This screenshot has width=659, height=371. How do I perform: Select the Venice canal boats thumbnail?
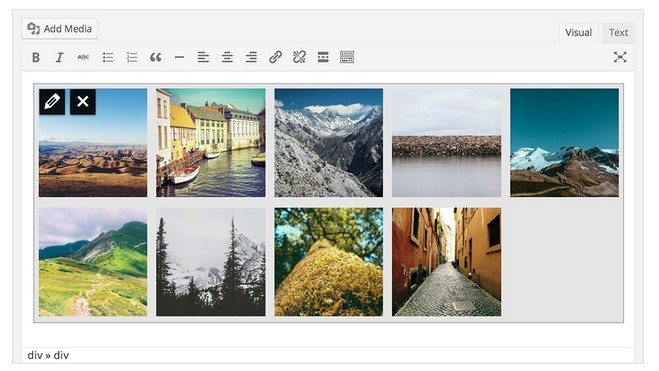[211, 142]
